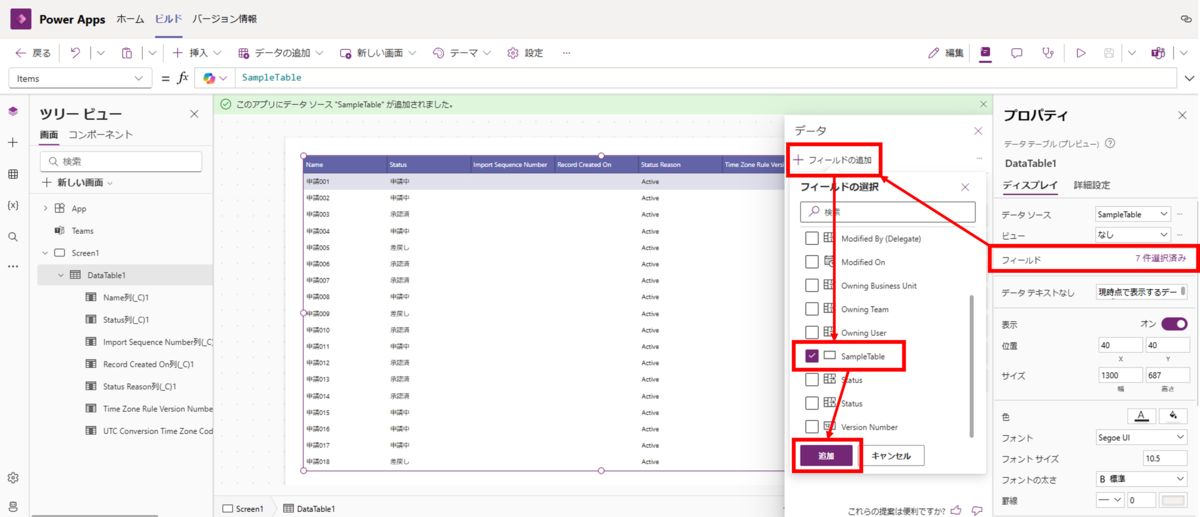This screenshot has height=517, width=1200.
Task: Check the Owning Team checkbox
Action: [x=812, y=309]
